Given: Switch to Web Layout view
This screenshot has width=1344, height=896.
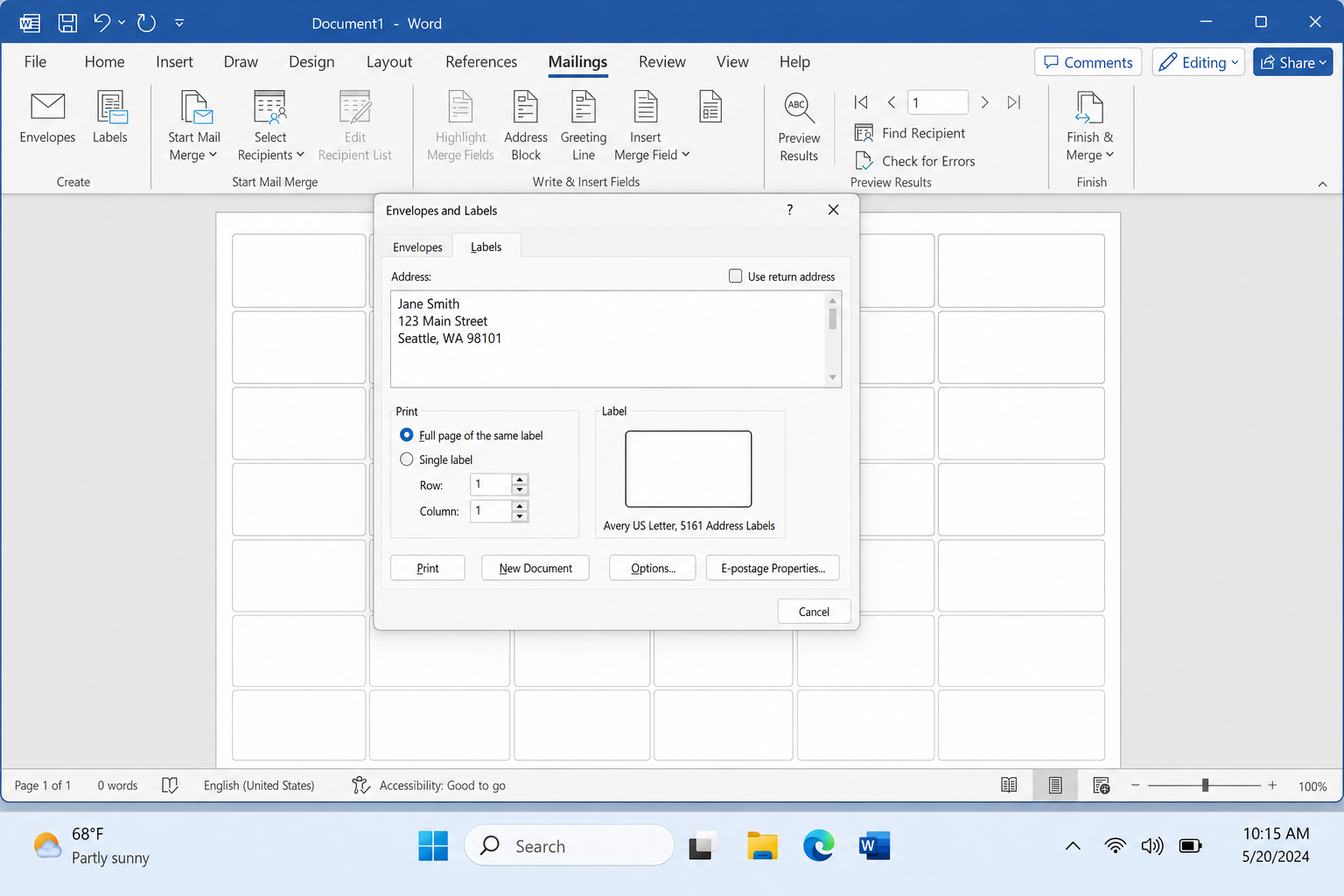Looking at the screenshot, I should point(1102,786).
